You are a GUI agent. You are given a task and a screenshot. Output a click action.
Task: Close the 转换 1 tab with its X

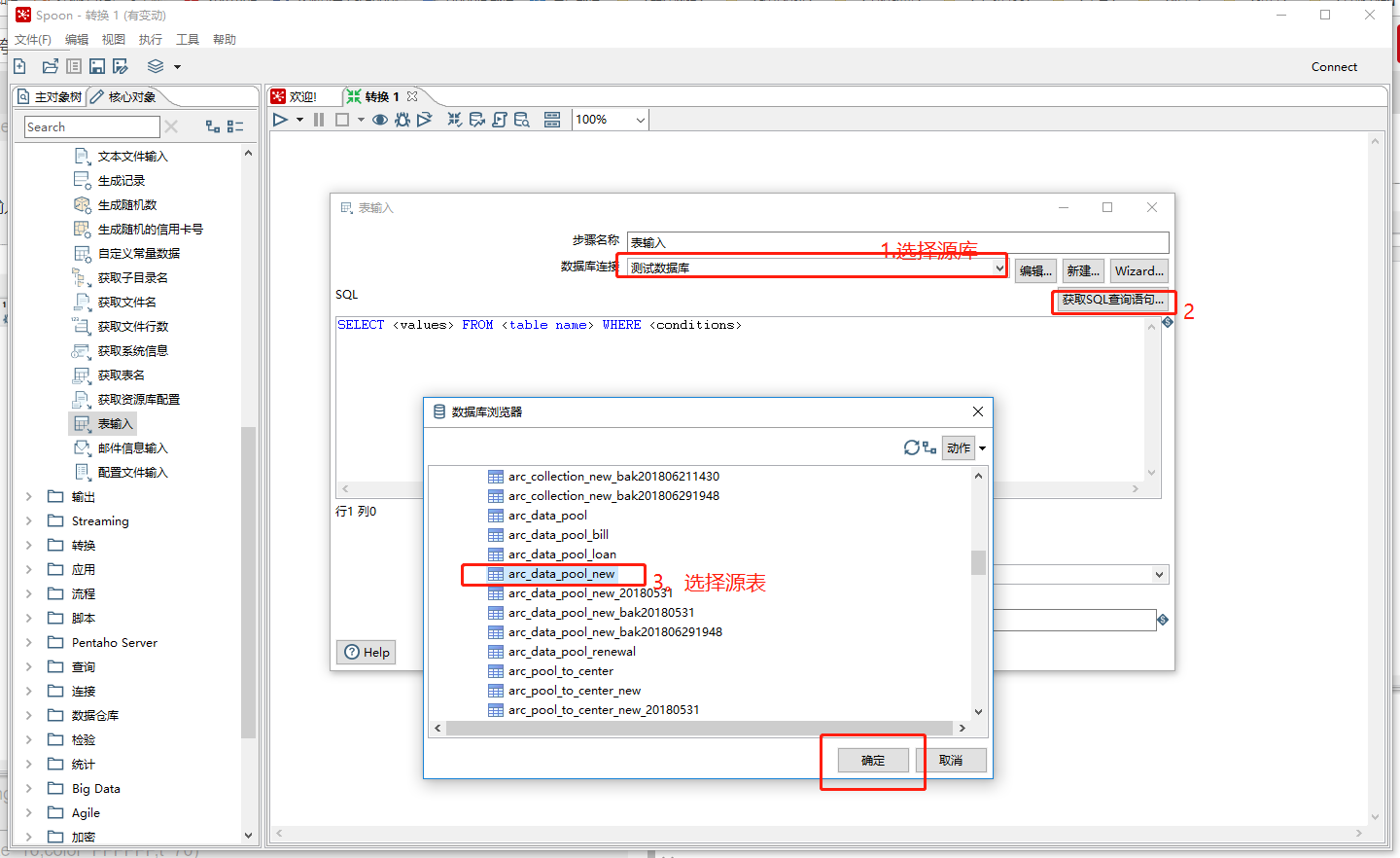[412, 96]
